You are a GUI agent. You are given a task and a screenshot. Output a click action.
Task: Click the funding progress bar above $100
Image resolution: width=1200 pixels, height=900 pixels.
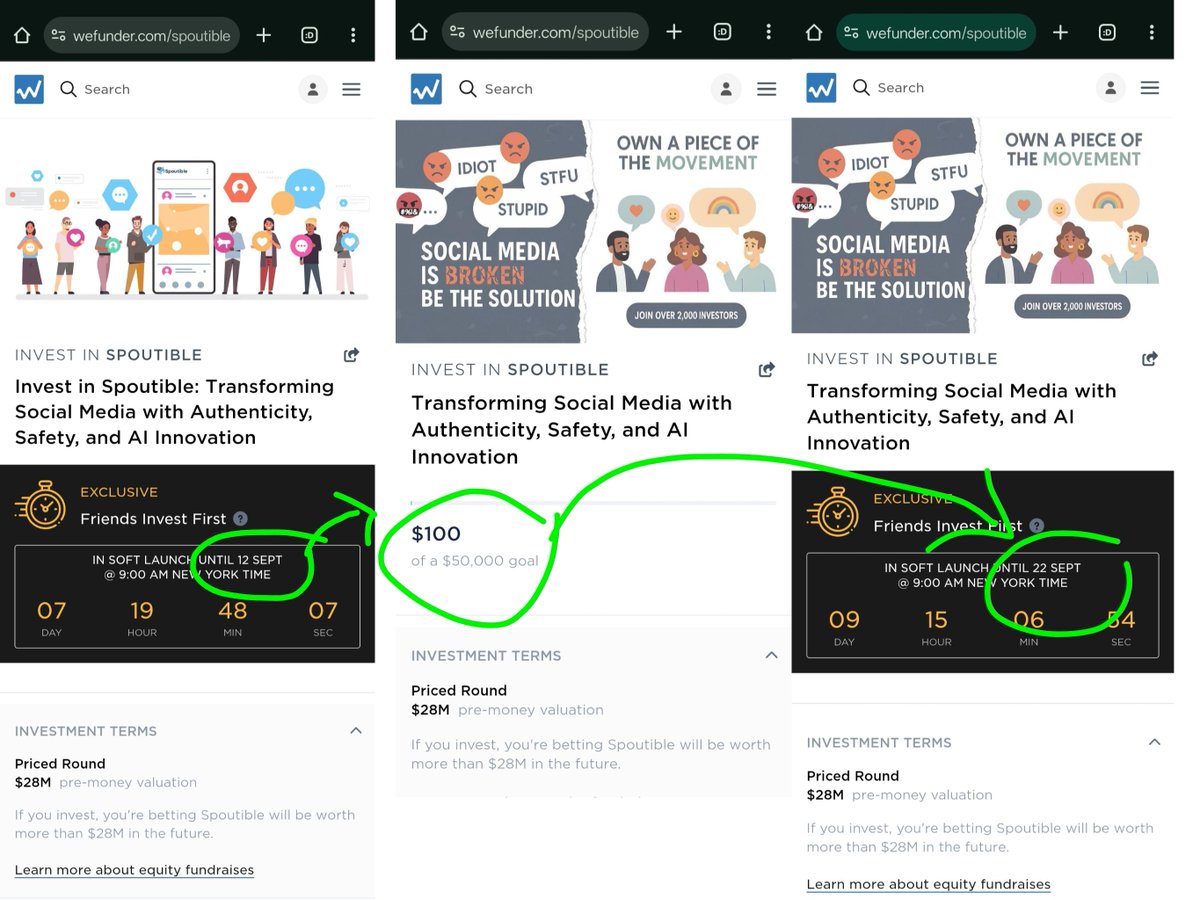tap(593, 502)
